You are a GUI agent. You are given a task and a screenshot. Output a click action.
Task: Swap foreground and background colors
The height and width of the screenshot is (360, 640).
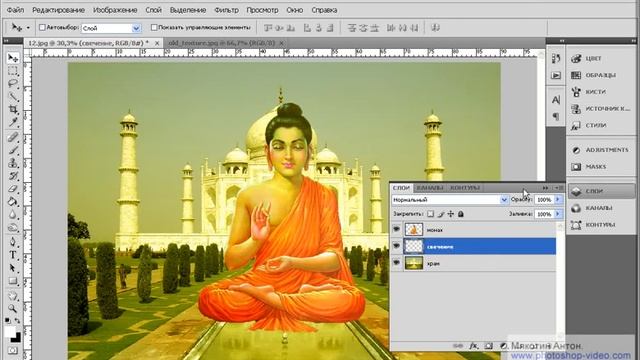point(17,321)
